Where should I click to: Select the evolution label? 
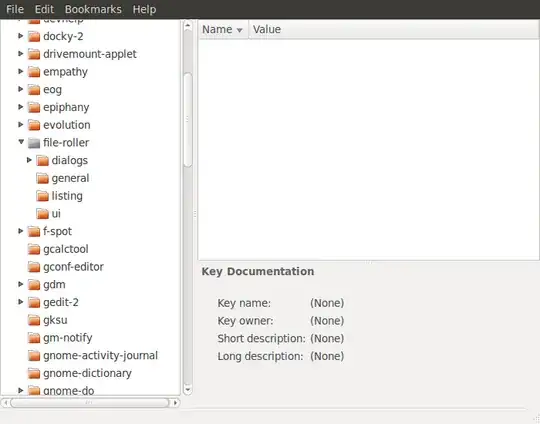(67, 125)
